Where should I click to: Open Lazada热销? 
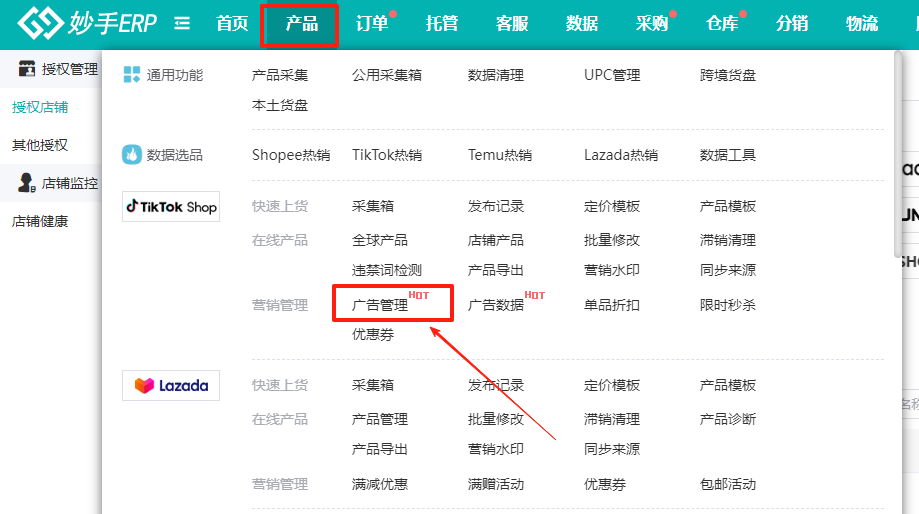click(621, 155)
